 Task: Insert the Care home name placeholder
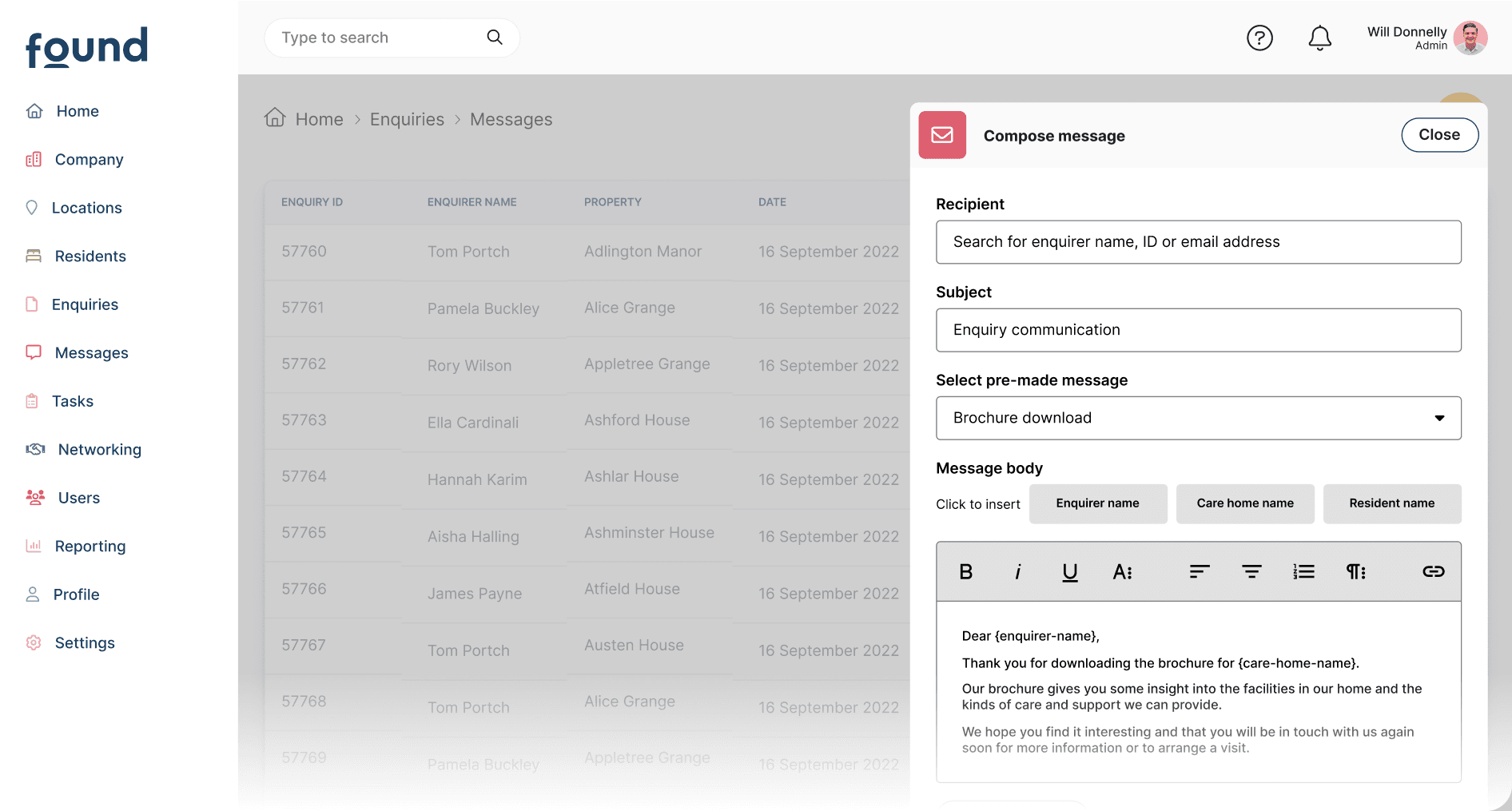pos(1245,503)
